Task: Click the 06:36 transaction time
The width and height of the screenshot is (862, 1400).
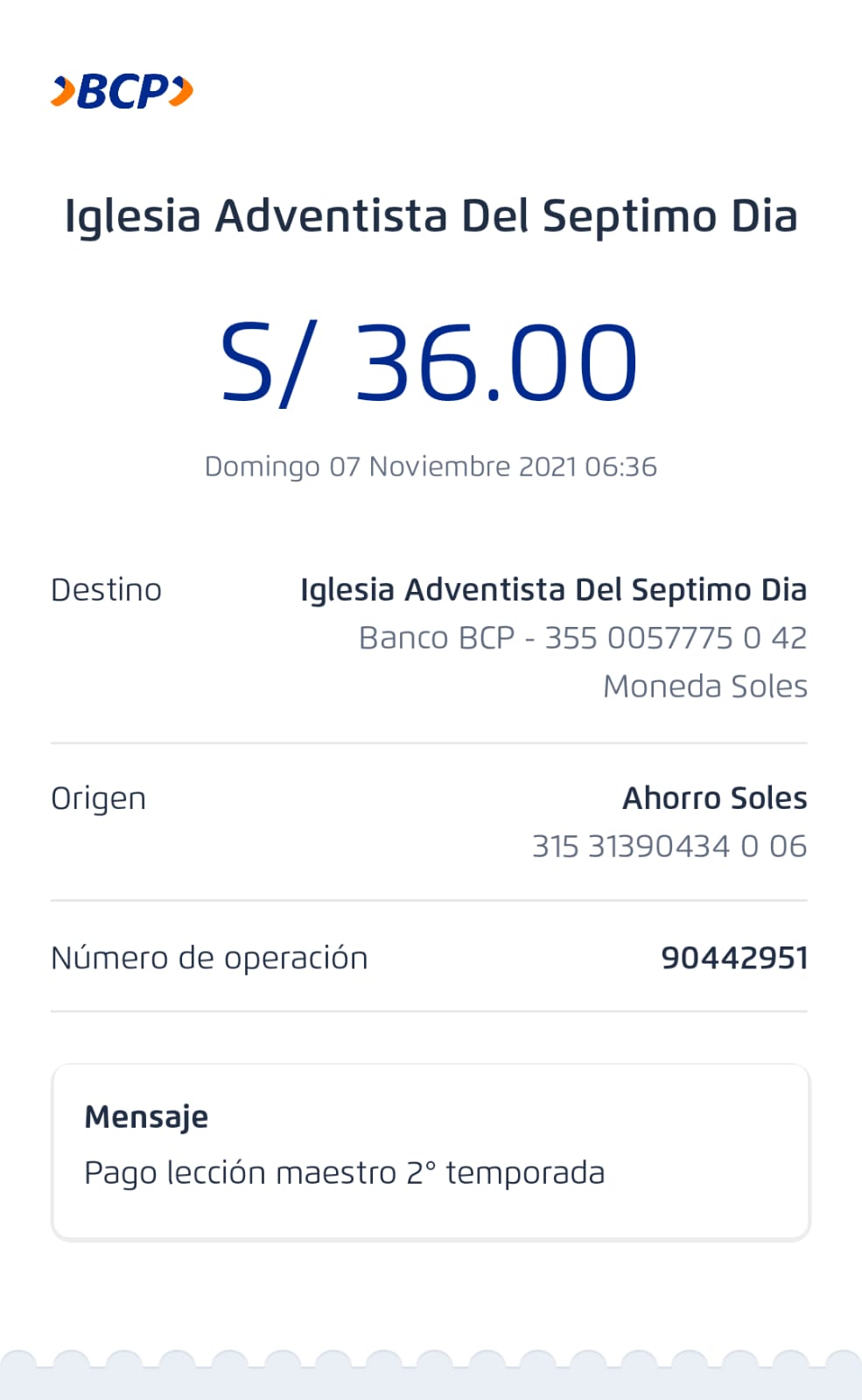Action: click(x=620, y=467)
